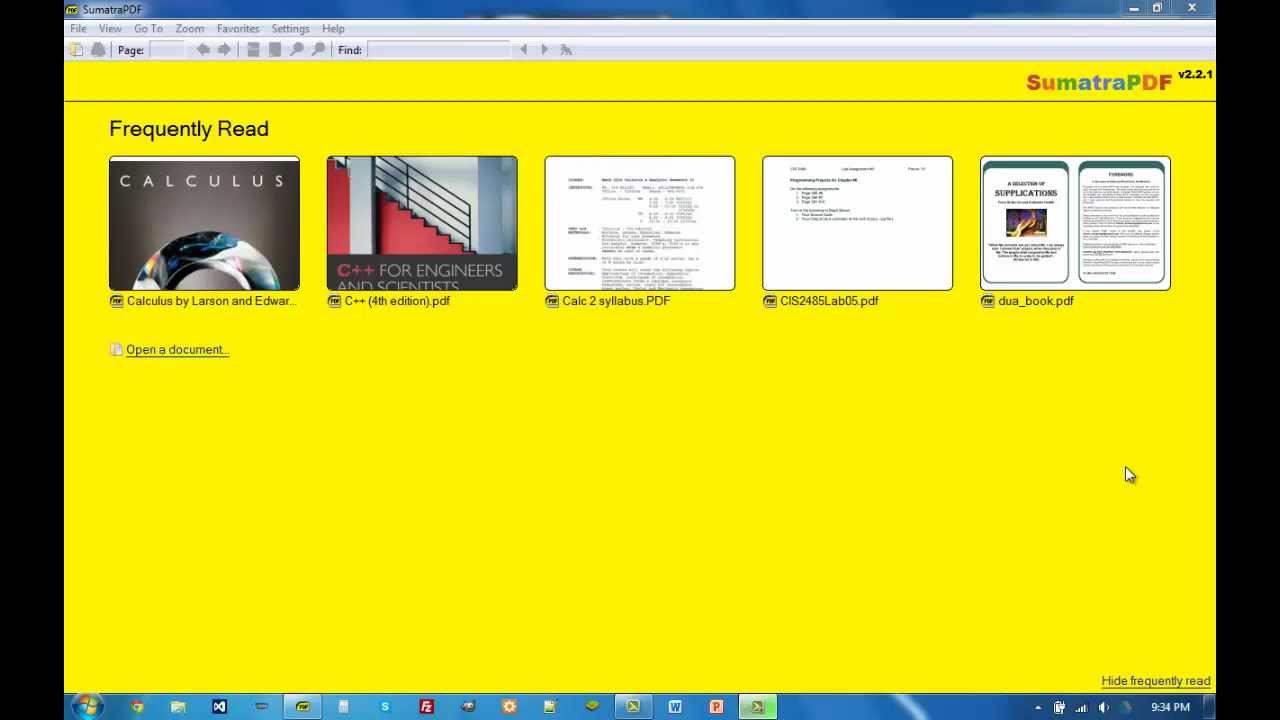This screenshot has height=720, width=1280.
Task: Click 'CIS2485Lab05.pdf' file name
Action: (x=829, y=301)
